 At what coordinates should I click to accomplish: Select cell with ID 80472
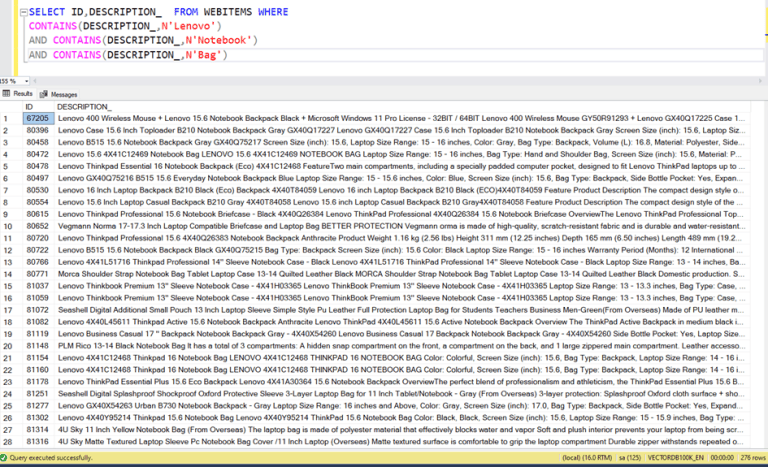[x=38, y=154]
